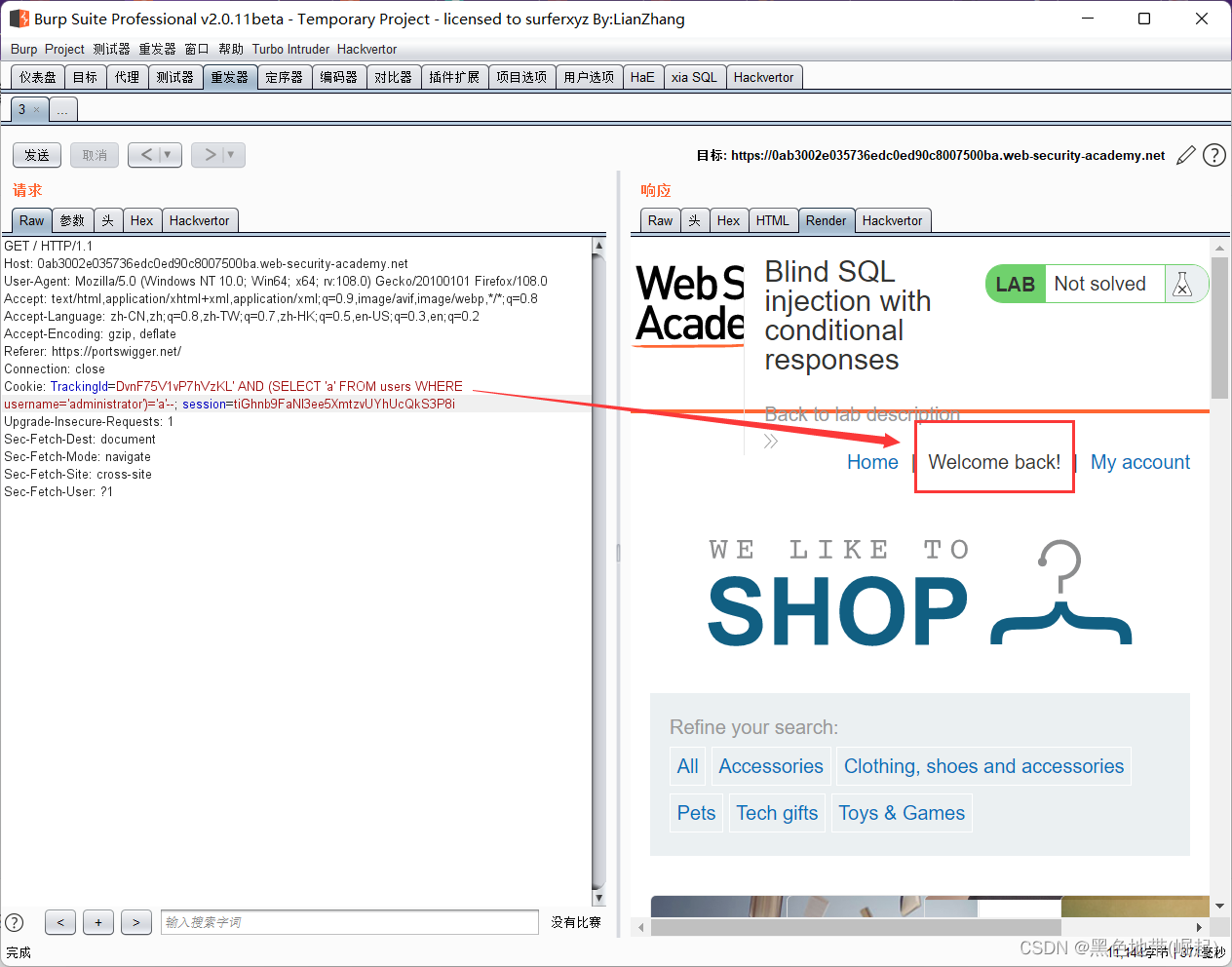Go to previous request in history
This screenshot has width=1232, height=967.
146,155
